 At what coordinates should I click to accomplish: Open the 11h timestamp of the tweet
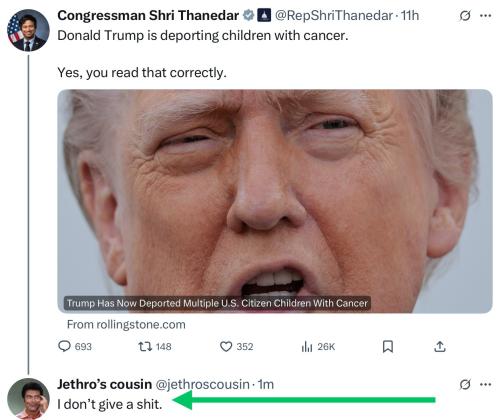click(x=410, y=16)
